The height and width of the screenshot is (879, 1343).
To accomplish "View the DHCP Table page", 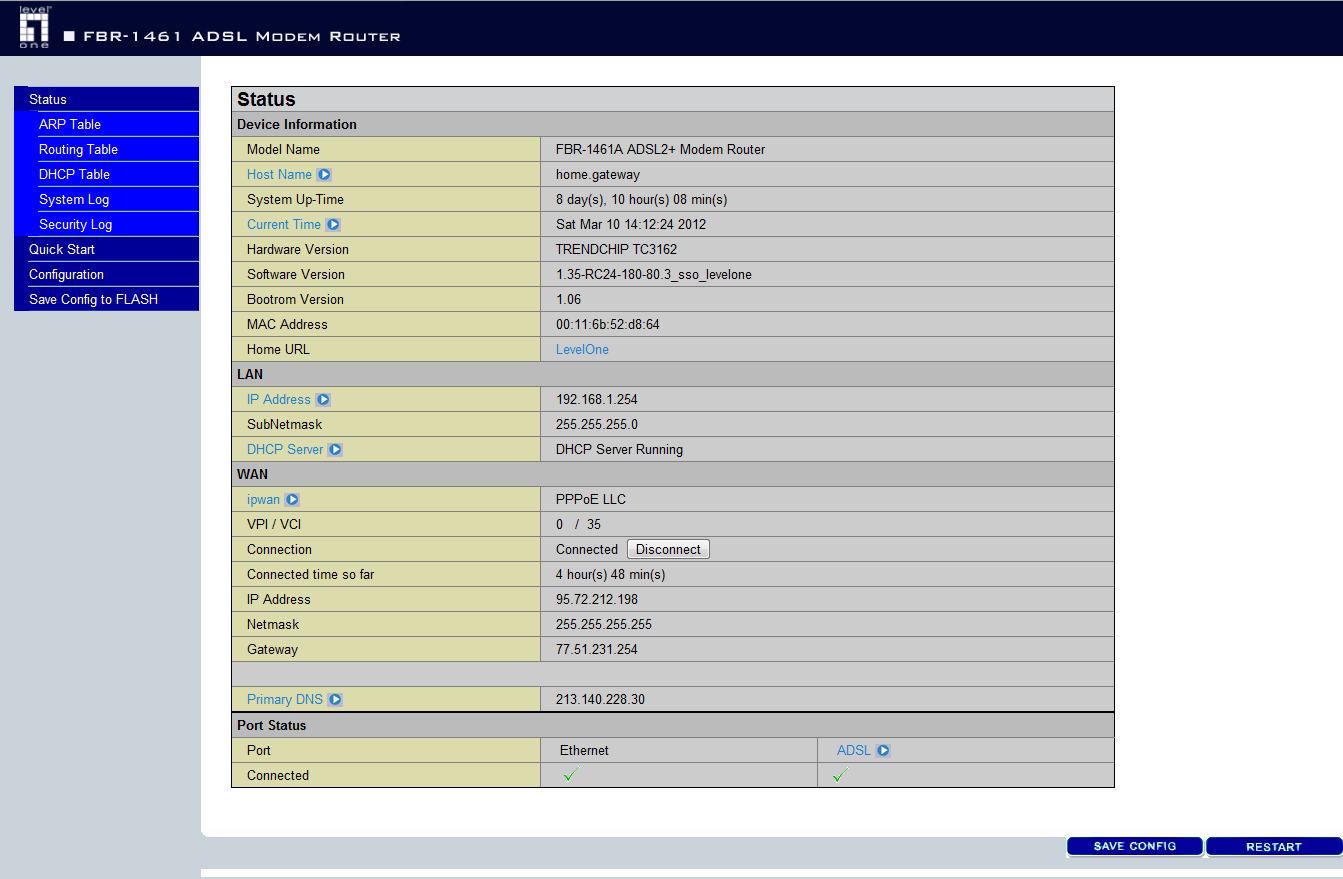I will (118, 174).
